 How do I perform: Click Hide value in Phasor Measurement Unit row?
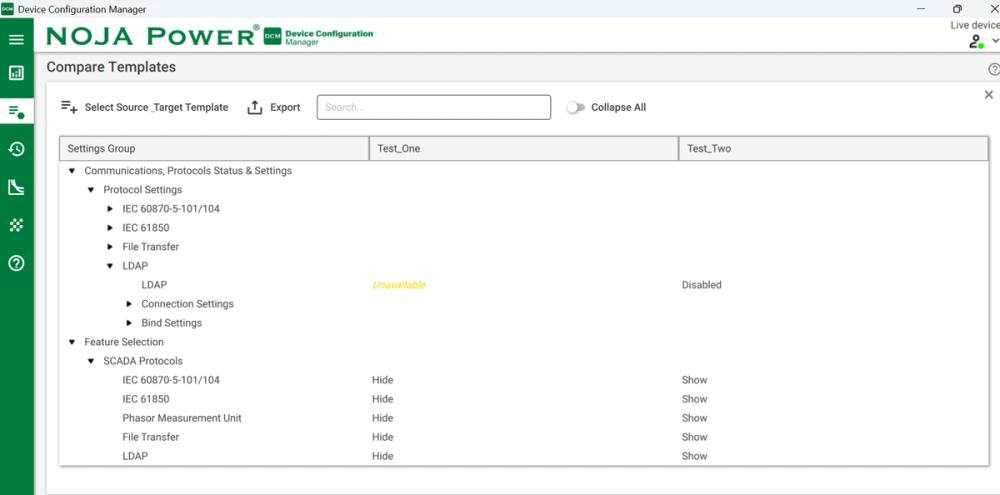383,418
